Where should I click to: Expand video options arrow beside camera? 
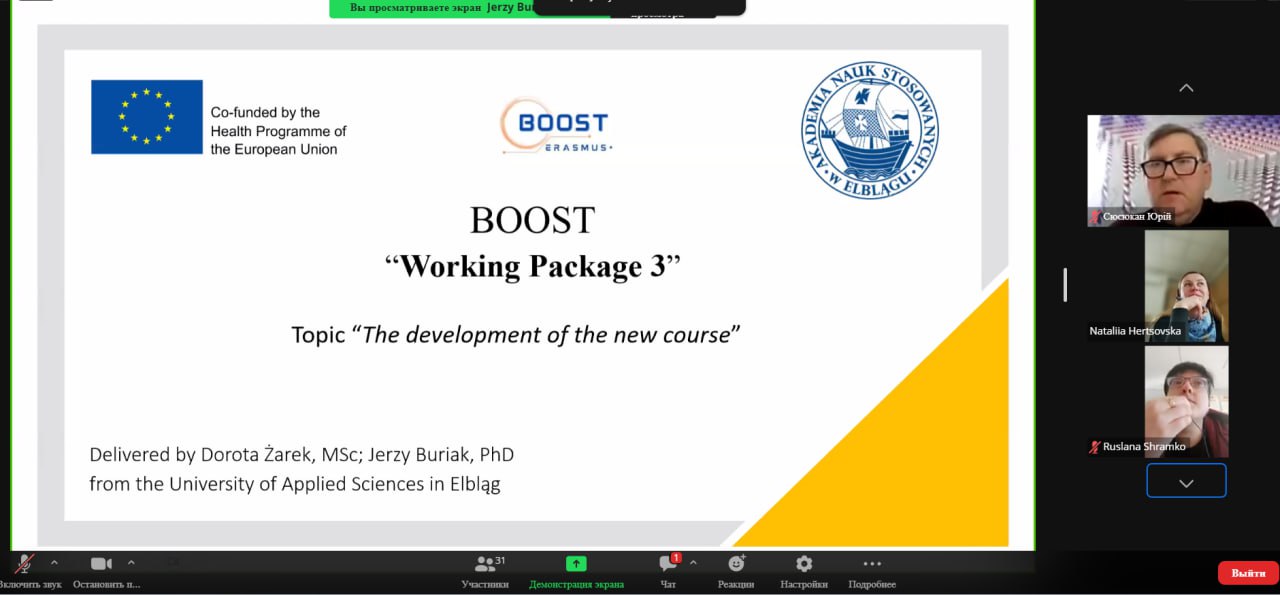coord(131,562)
